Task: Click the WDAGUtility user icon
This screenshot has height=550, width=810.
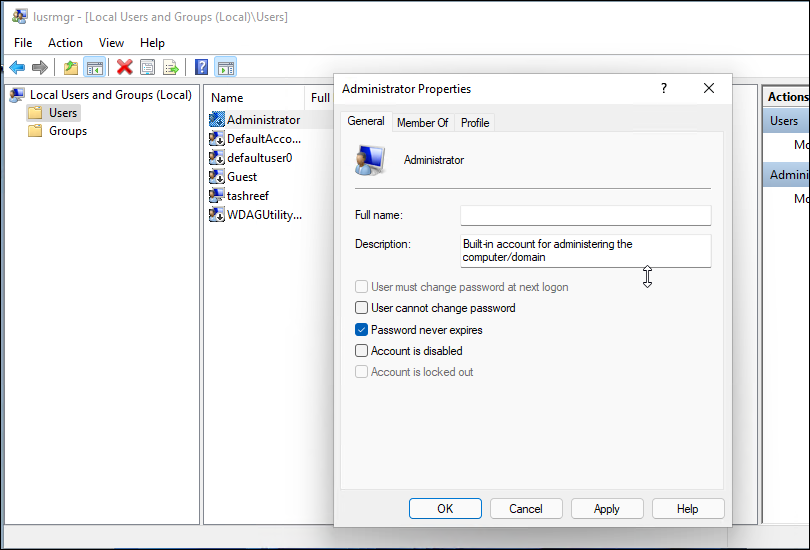Action: click(216, 215)
